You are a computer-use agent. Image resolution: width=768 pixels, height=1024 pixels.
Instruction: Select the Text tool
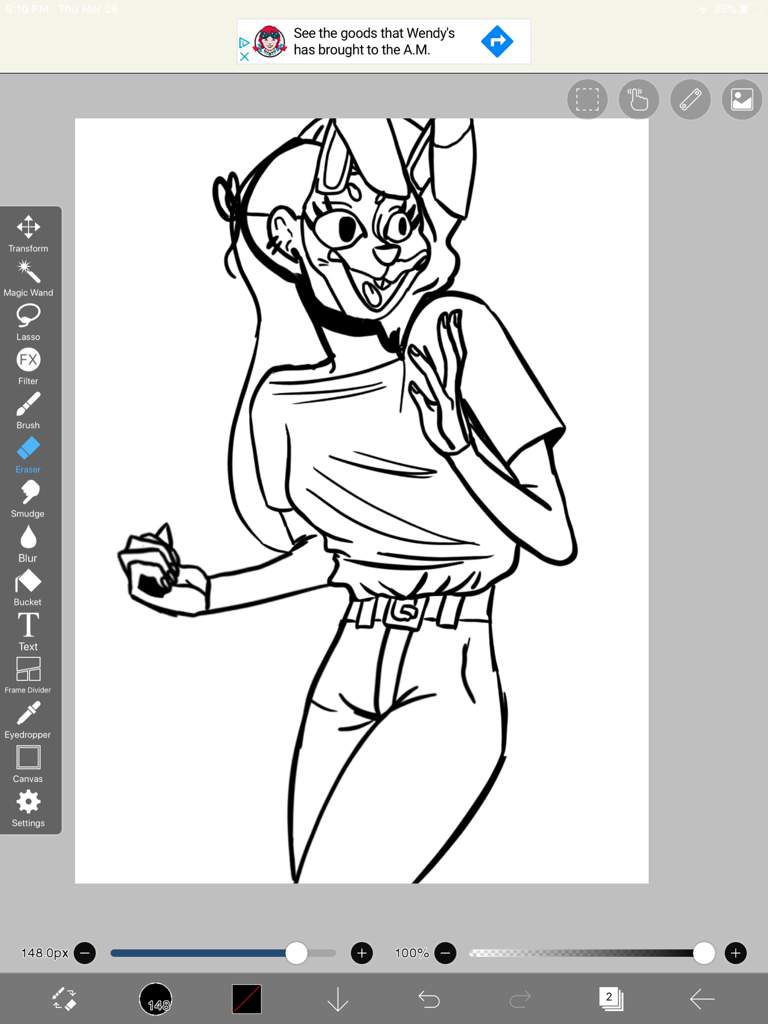click(x=28, y=630)
